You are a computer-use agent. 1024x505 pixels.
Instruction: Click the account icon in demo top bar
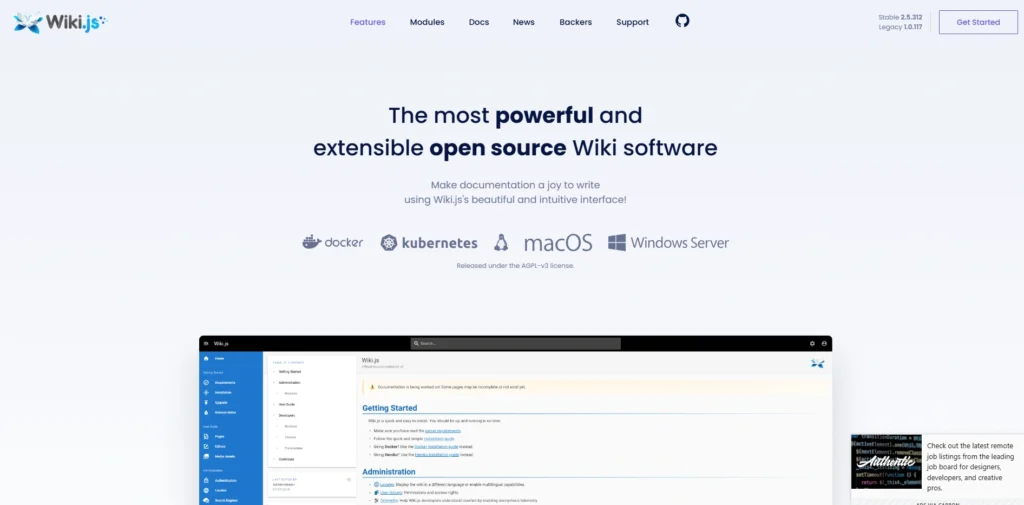coord(824,344)
